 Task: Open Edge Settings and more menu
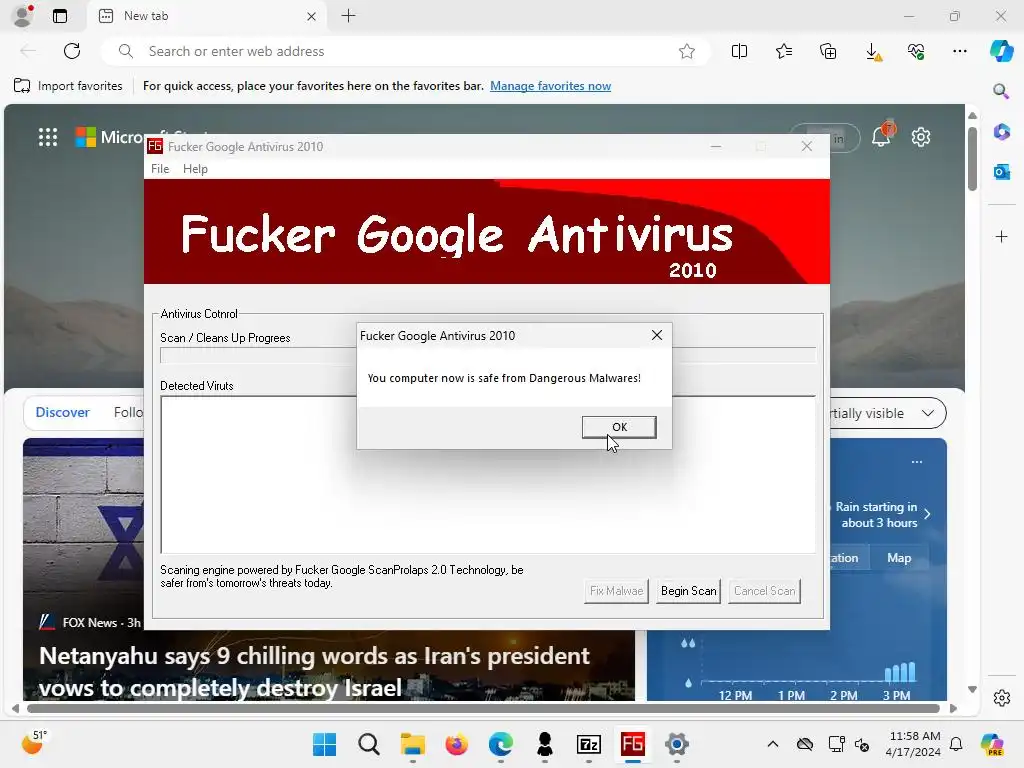959,51
